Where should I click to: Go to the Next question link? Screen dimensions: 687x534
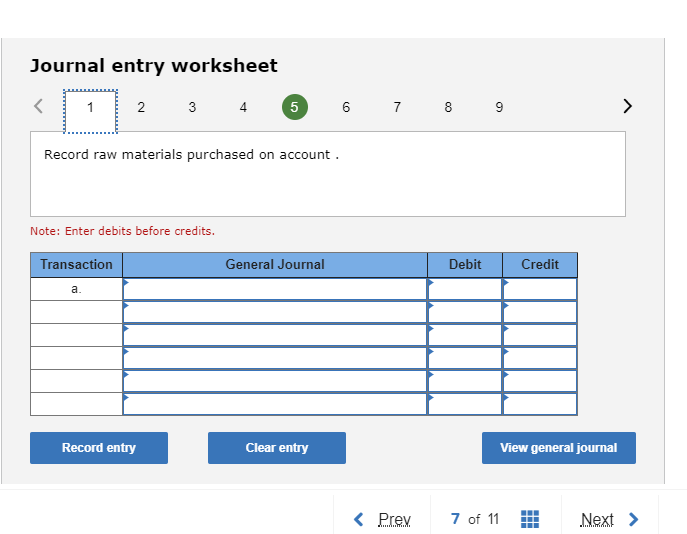tap(597, 520)
